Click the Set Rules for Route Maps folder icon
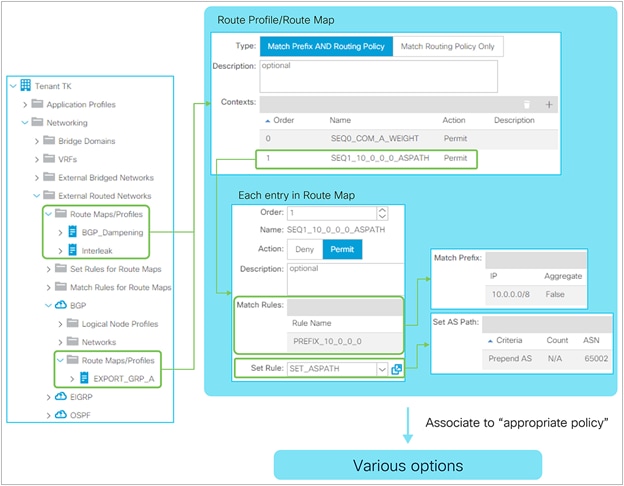624x486 pixels. point(61,268)
